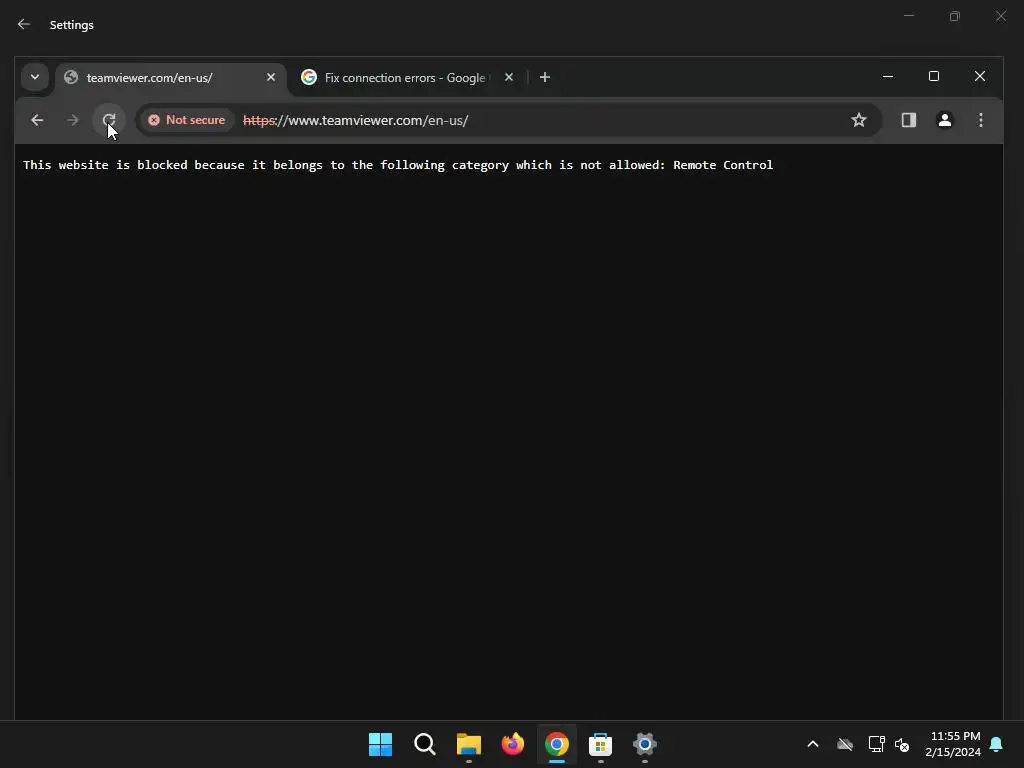The width and height of the screenshot is (1024, 768).
Task: Expand the tab search dropdown
Action: point(35,77)
